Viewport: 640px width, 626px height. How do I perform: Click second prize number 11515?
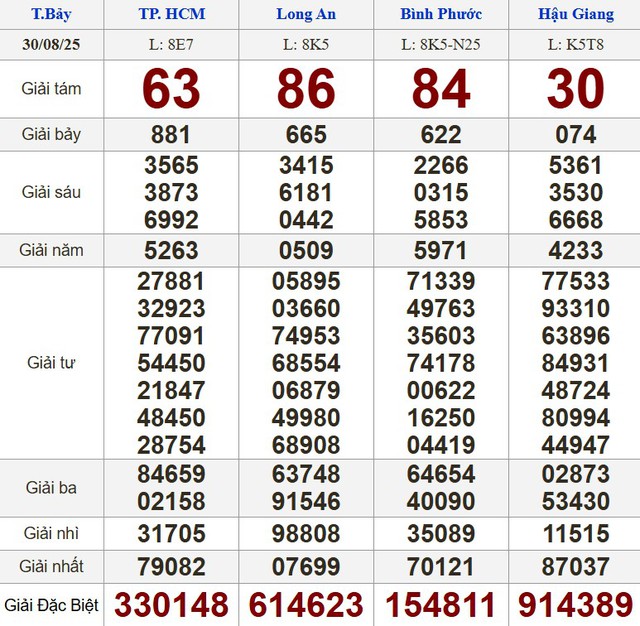575,532
